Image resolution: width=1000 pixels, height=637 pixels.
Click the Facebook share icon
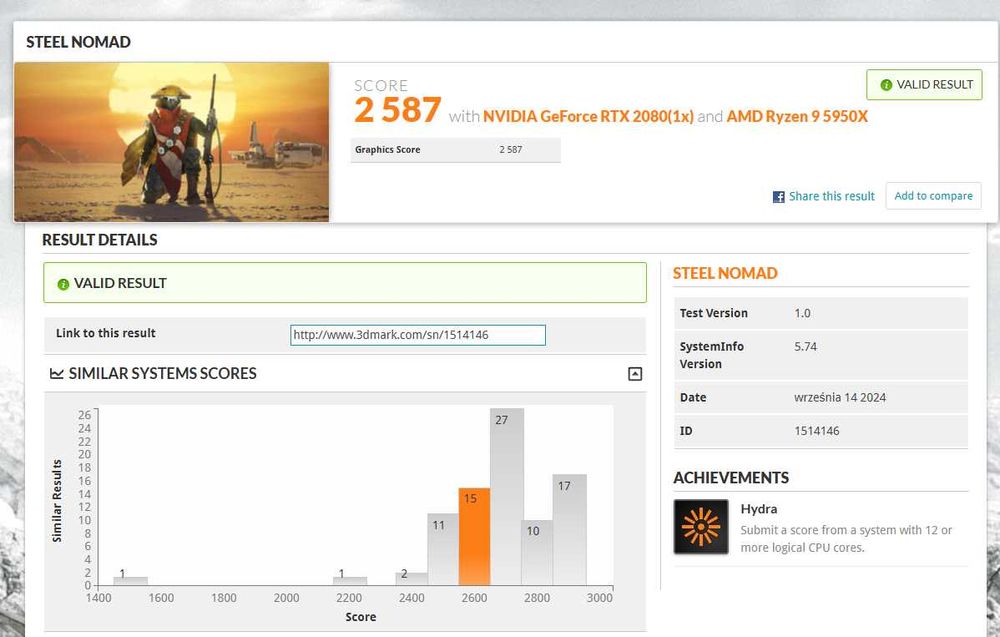778,197
